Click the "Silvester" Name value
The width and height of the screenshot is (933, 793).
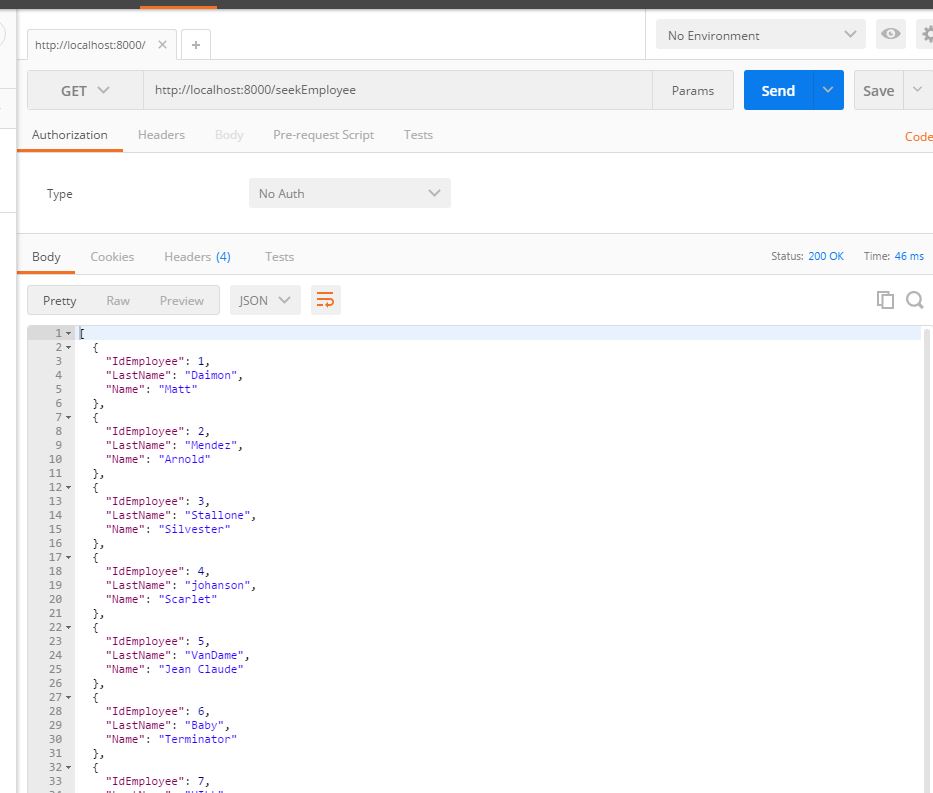[195, 529]
